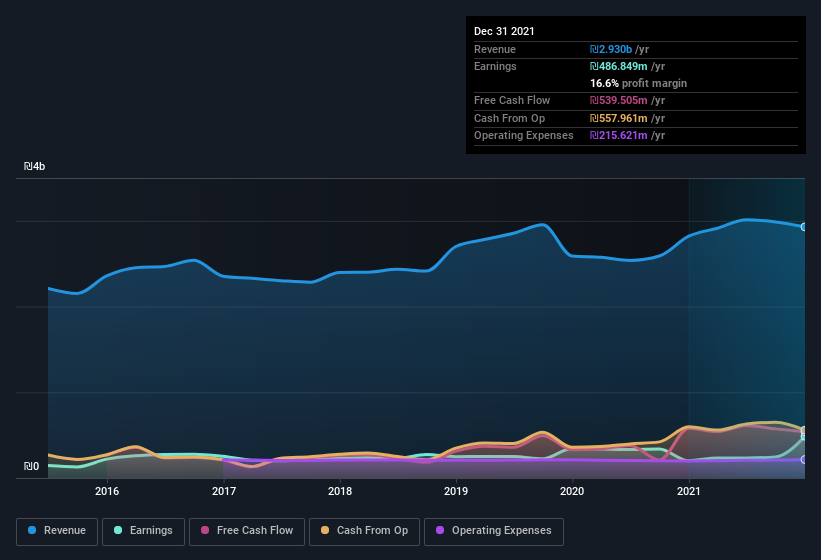Toggle the Operating Expenses legend button

[494, 531]
